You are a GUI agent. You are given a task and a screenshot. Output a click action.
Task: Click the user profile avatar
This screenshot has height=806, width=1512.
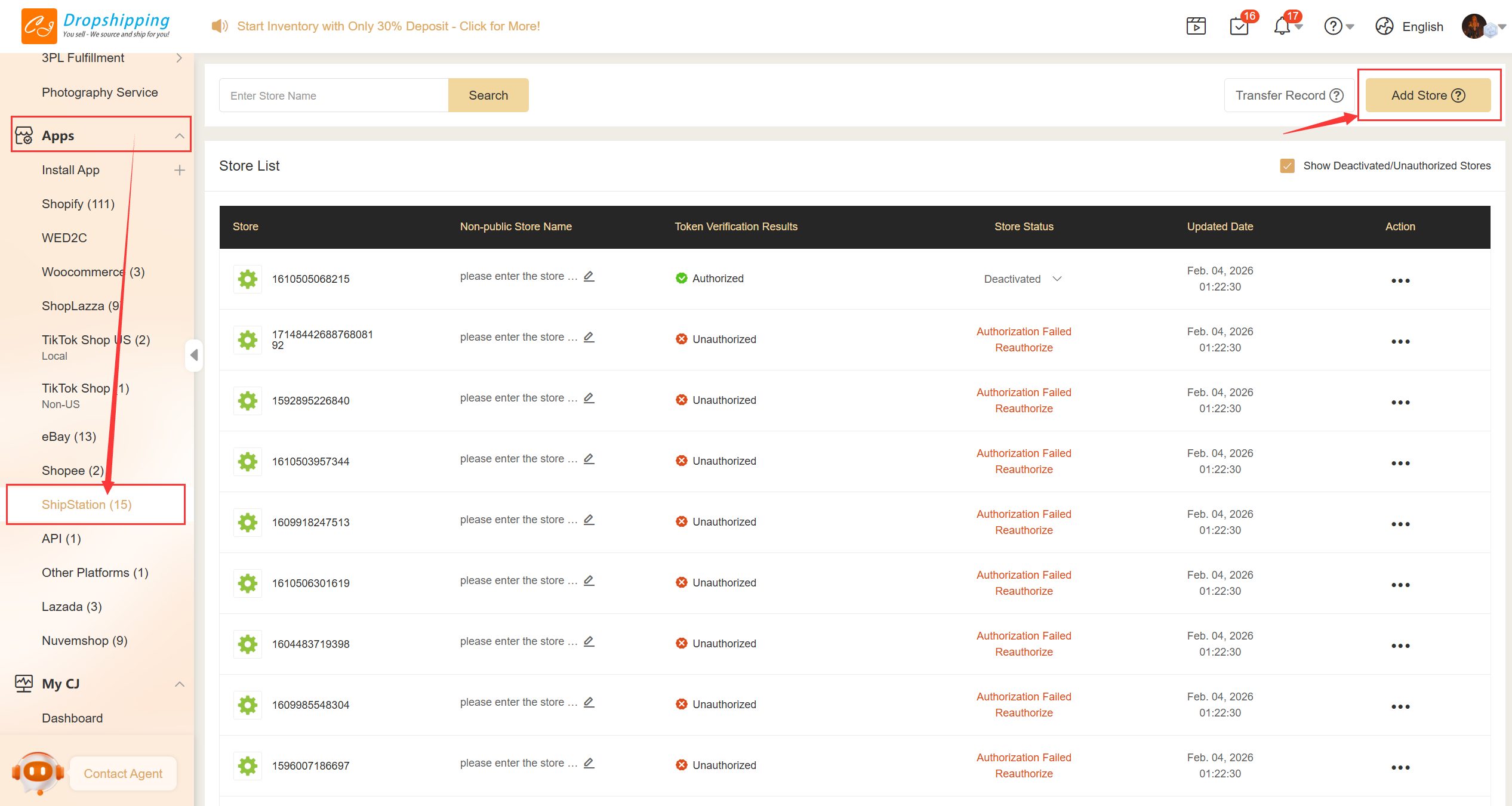[x=1474, y=26]
